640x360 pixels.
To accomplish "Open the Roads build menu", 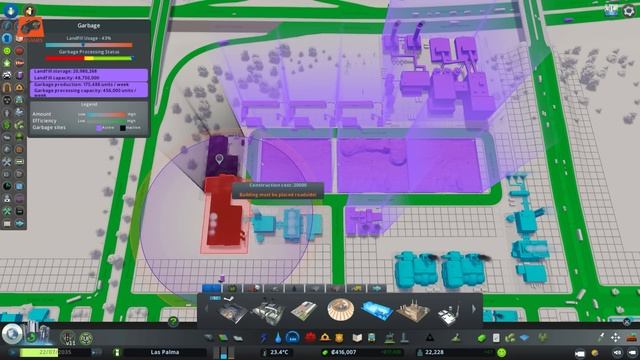I will point(209,338).
